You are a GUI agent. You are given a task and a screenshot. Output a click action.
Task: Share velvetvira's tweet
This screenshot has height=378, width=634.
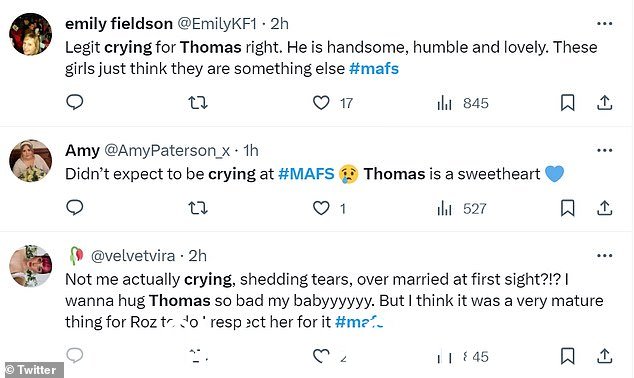coord(604,356)
